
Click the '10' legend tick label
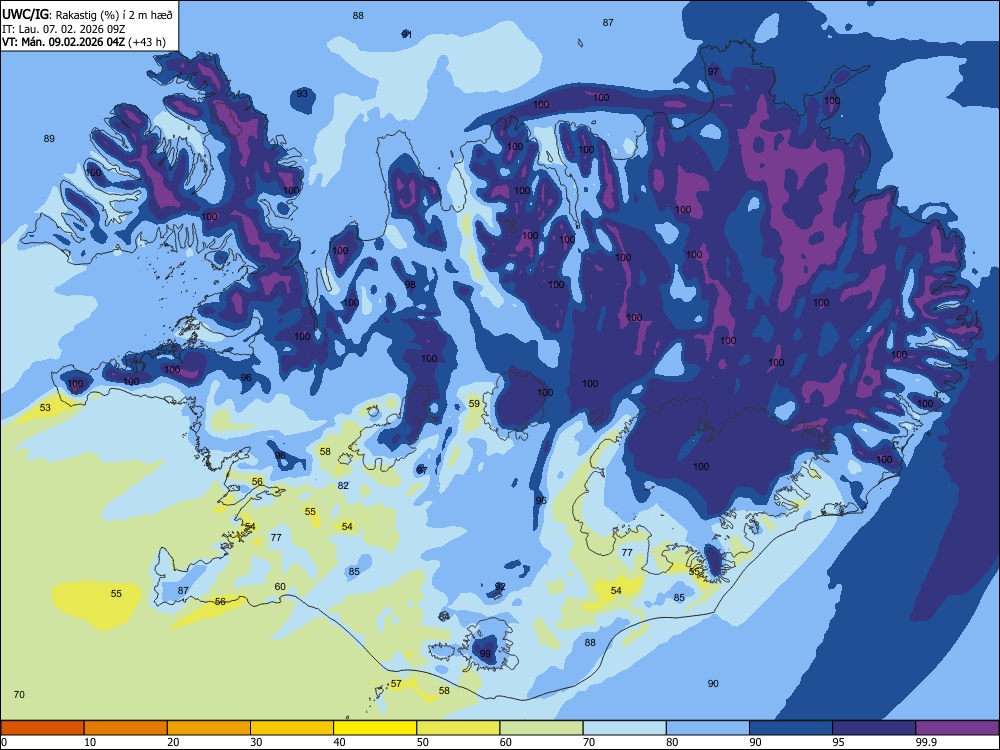[x=90, y=742]
